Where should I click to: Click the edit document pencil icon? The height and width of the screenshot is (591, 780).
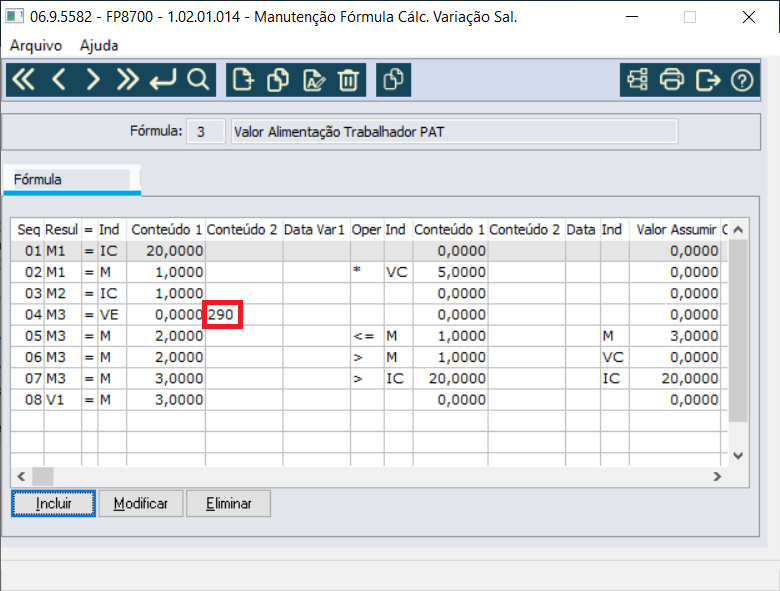coord(314,80)
